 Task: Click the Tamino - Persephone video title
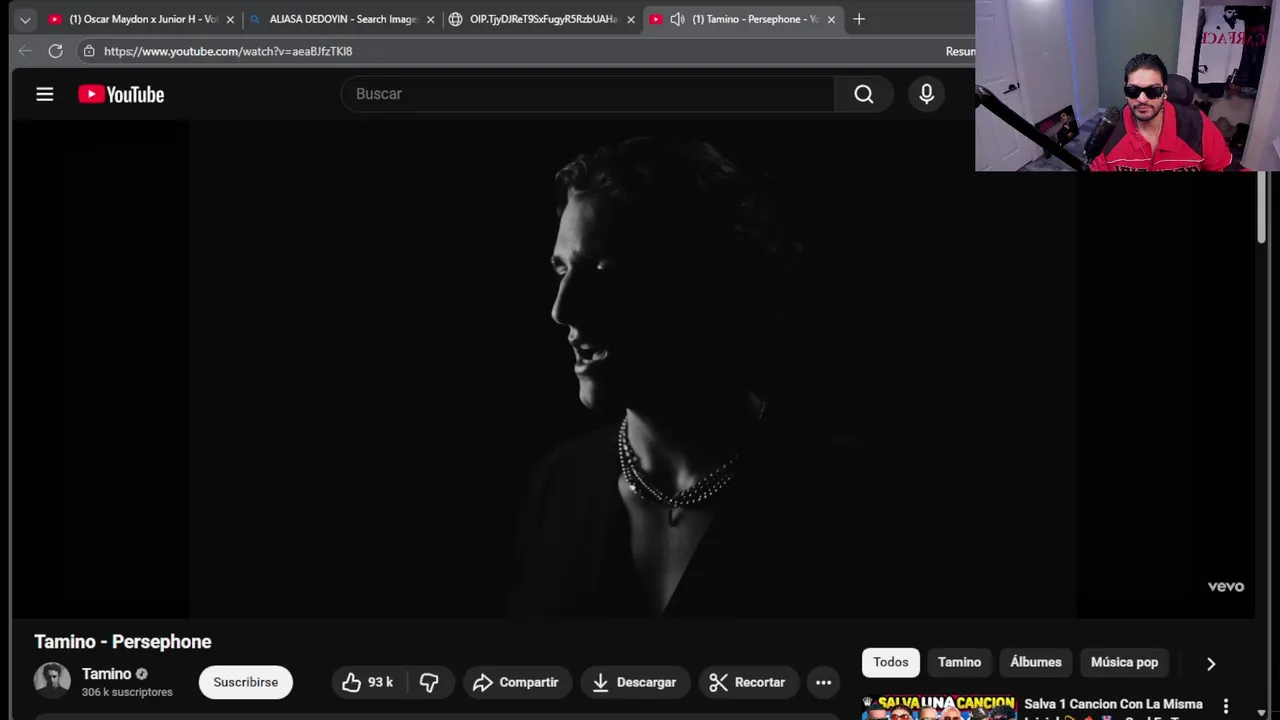click(x=123, y=642)
